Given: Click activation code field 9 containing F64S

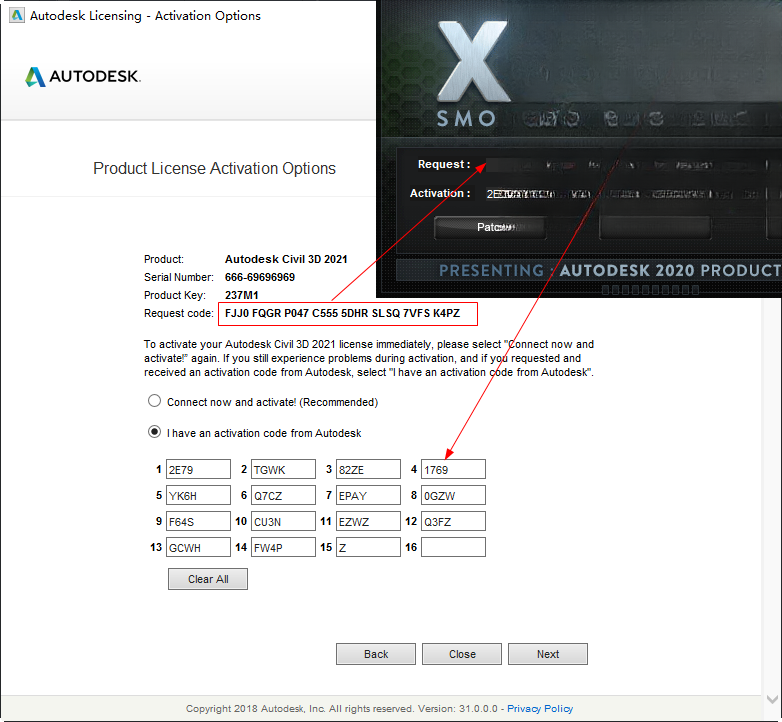Looking at the screenshot, I should (x=198, y=521).
